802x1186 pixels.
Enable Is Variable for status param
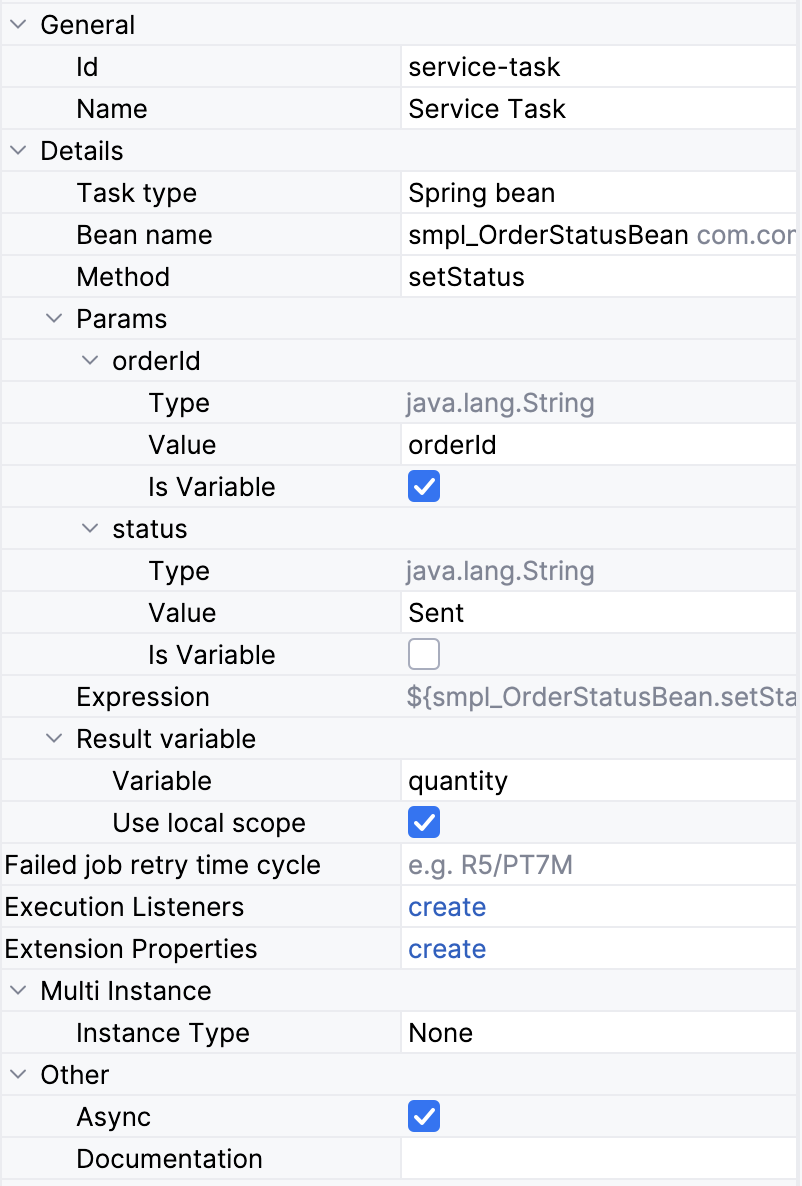coord(424,655)
